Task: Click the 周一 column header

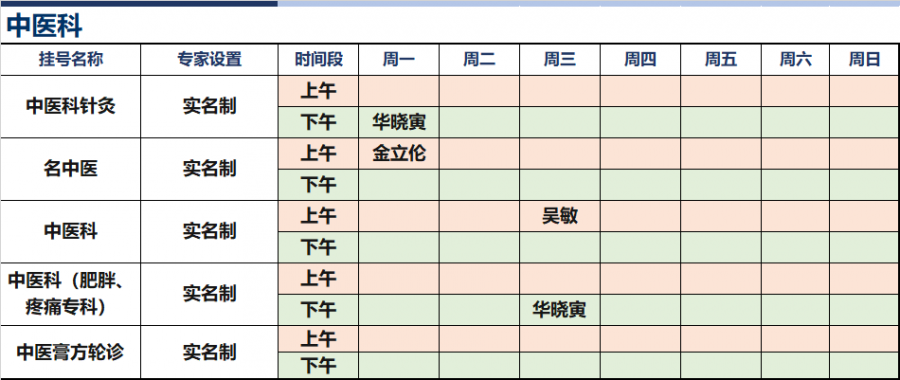Action: pos(399,59)
